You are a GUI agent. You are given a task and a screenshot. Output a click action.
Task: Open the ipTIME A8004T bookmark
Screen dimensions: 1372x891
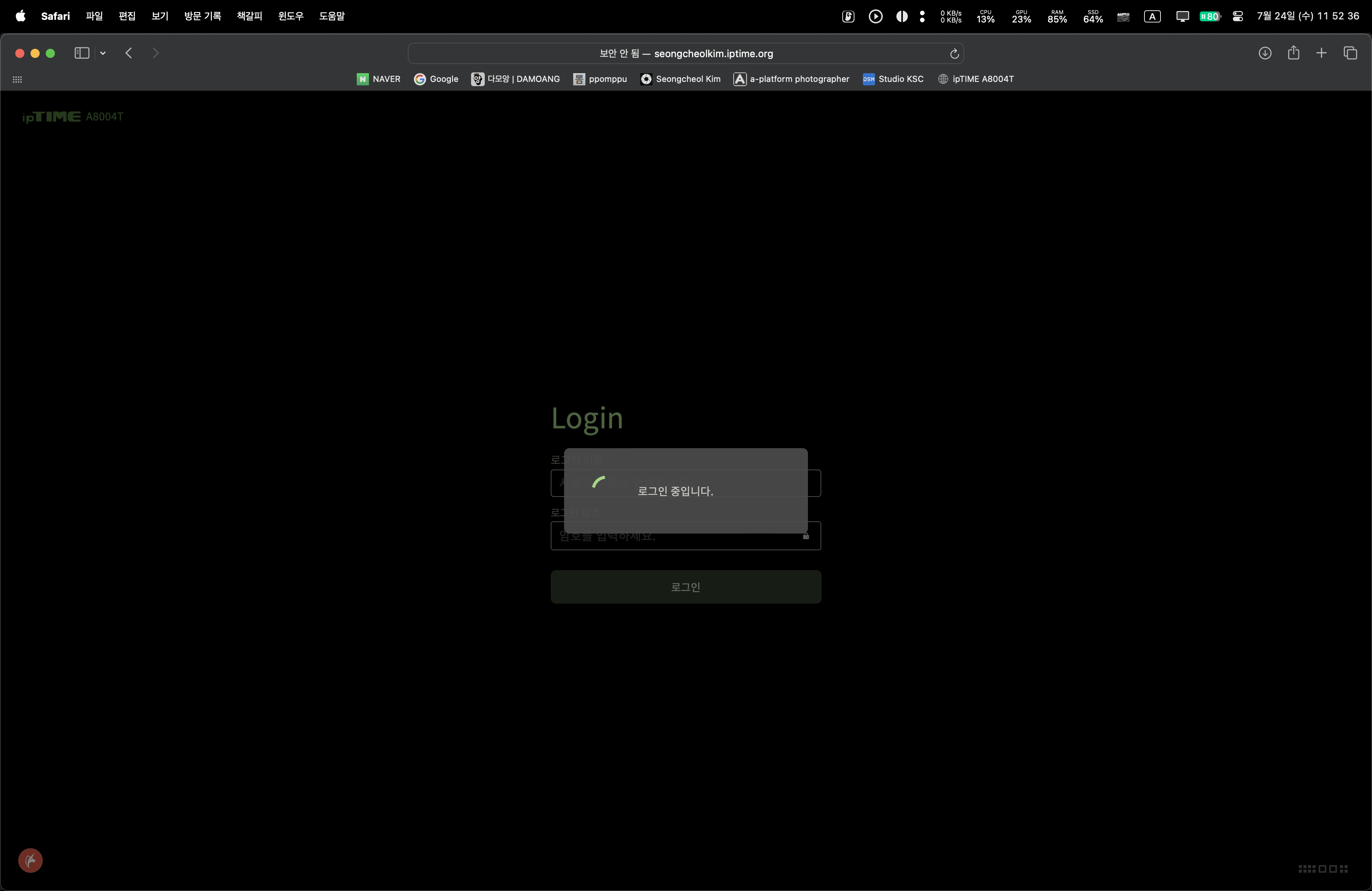click(975, 79)
